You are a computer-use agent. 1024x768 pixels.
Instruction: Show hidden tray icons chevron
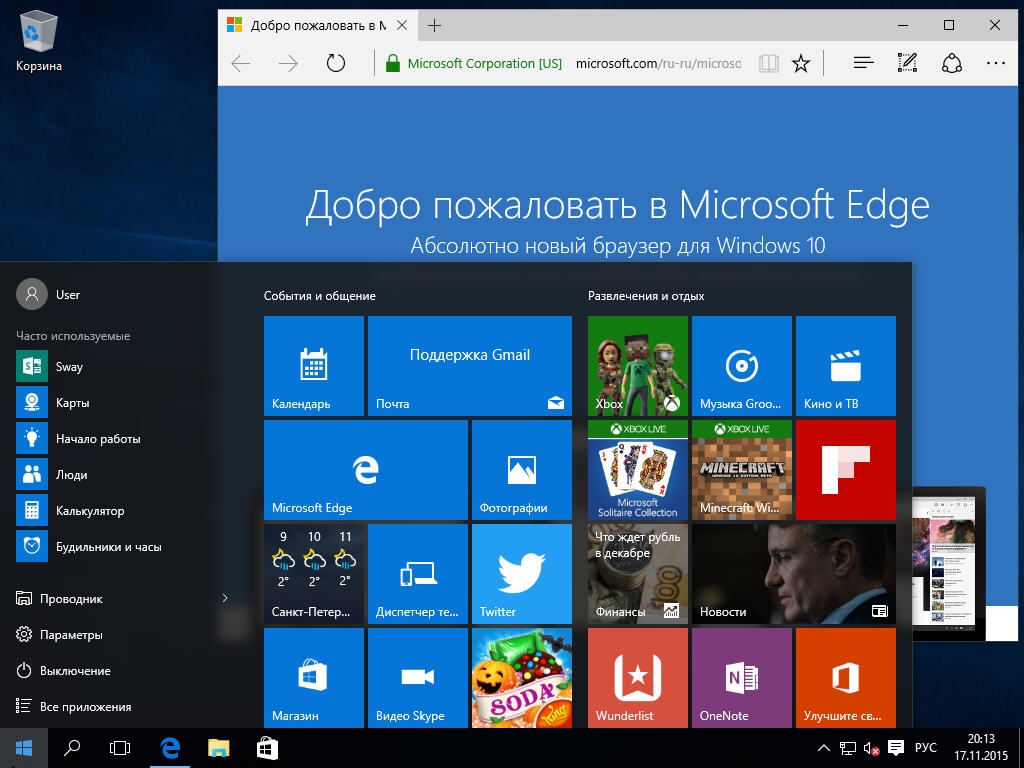824,748
